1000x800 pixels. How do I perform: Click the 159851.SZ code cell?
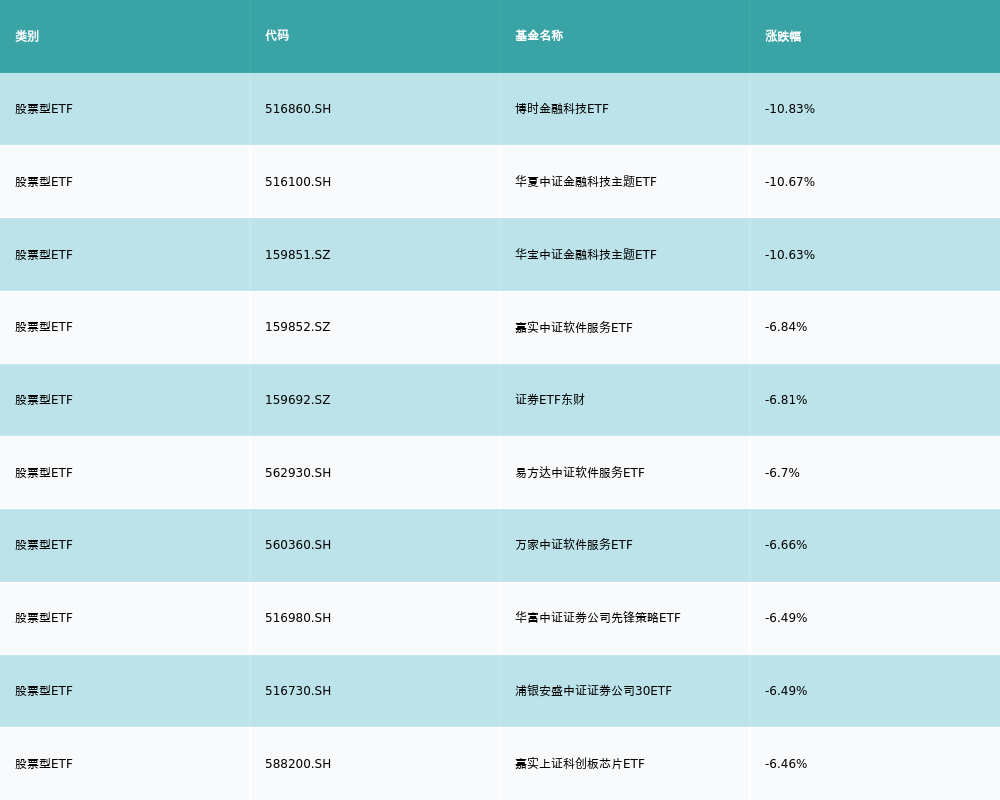(297, 255)
